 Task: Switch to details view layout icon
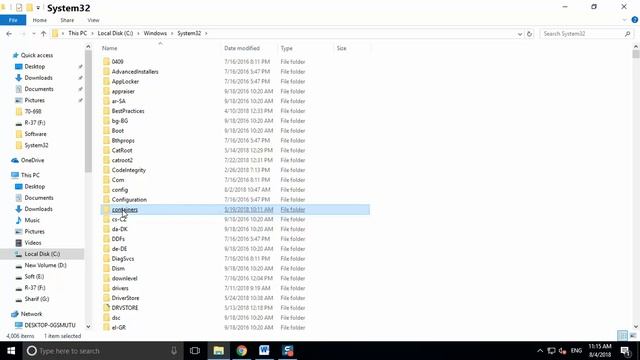[x=622, y=336]
